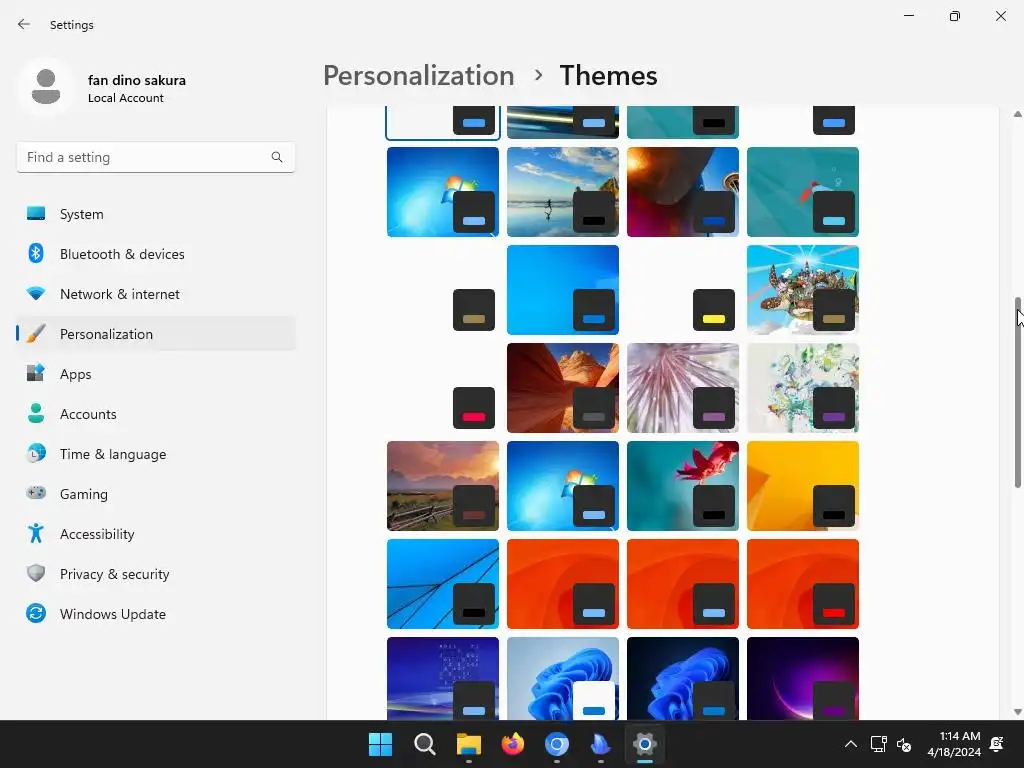Open the Windows Start menu

[x=381, y=744]
